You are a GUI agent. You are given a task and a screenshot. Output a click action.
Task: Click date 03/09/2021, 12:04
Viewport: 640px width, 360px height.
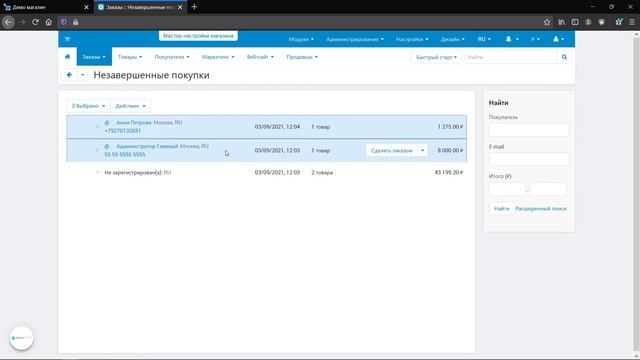pos(277,127)
